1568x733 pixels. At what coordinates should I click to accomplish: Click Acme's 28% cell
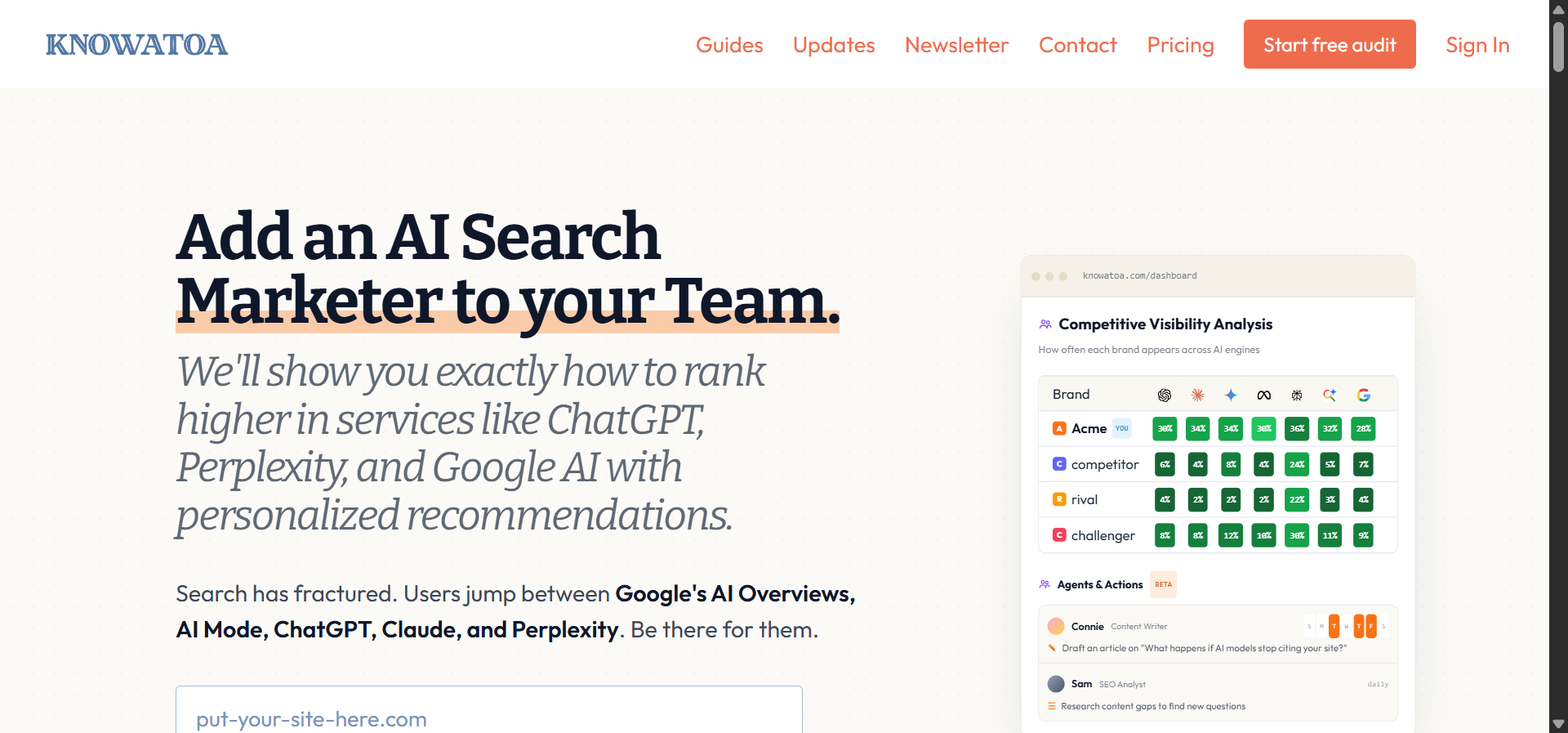point(1363,428)
